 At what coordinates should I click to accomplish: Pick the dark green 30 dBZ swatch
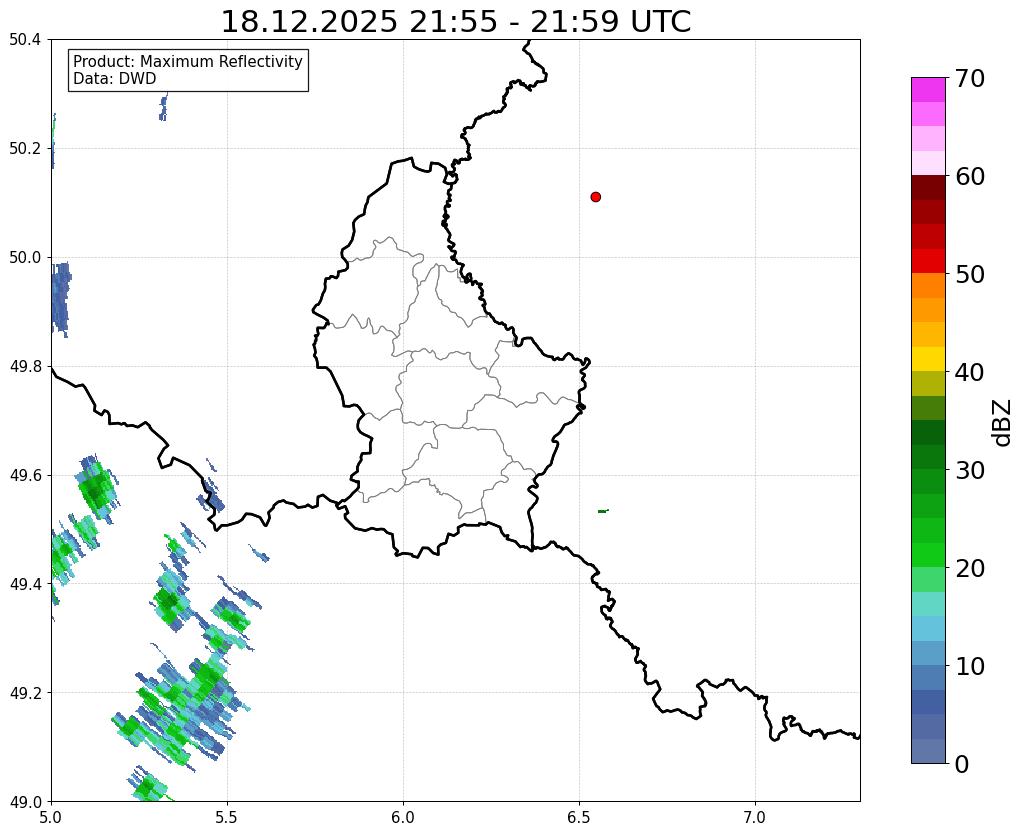(928, 457)
